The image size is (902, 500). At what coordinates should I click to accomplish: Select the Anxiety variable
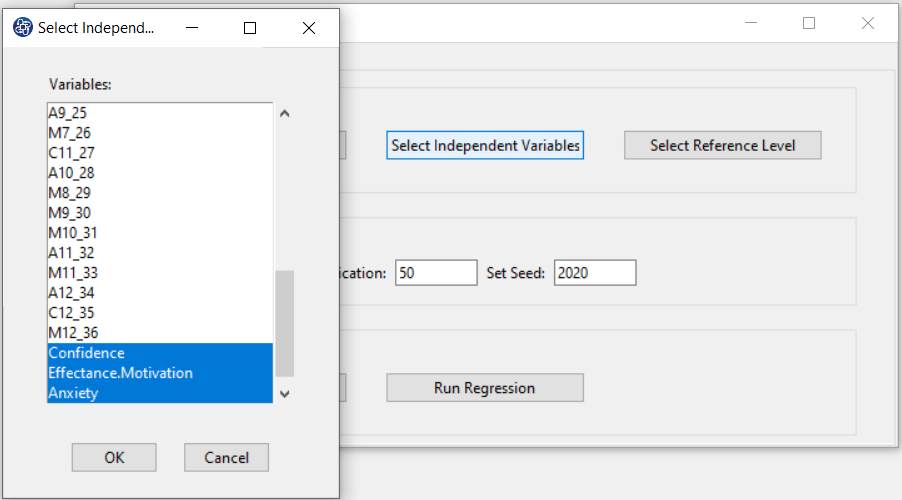(160, 393)
